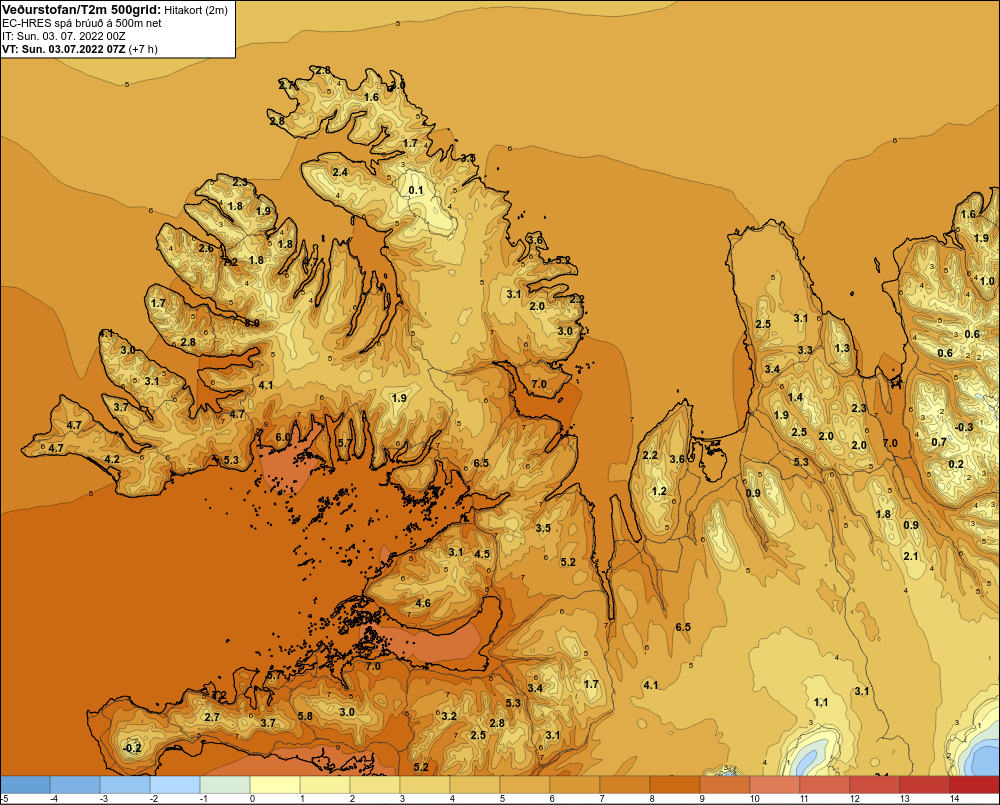Click the legend swatch between 7 and 8
The height and width of the screenshot is (805, 1000).
625,784
